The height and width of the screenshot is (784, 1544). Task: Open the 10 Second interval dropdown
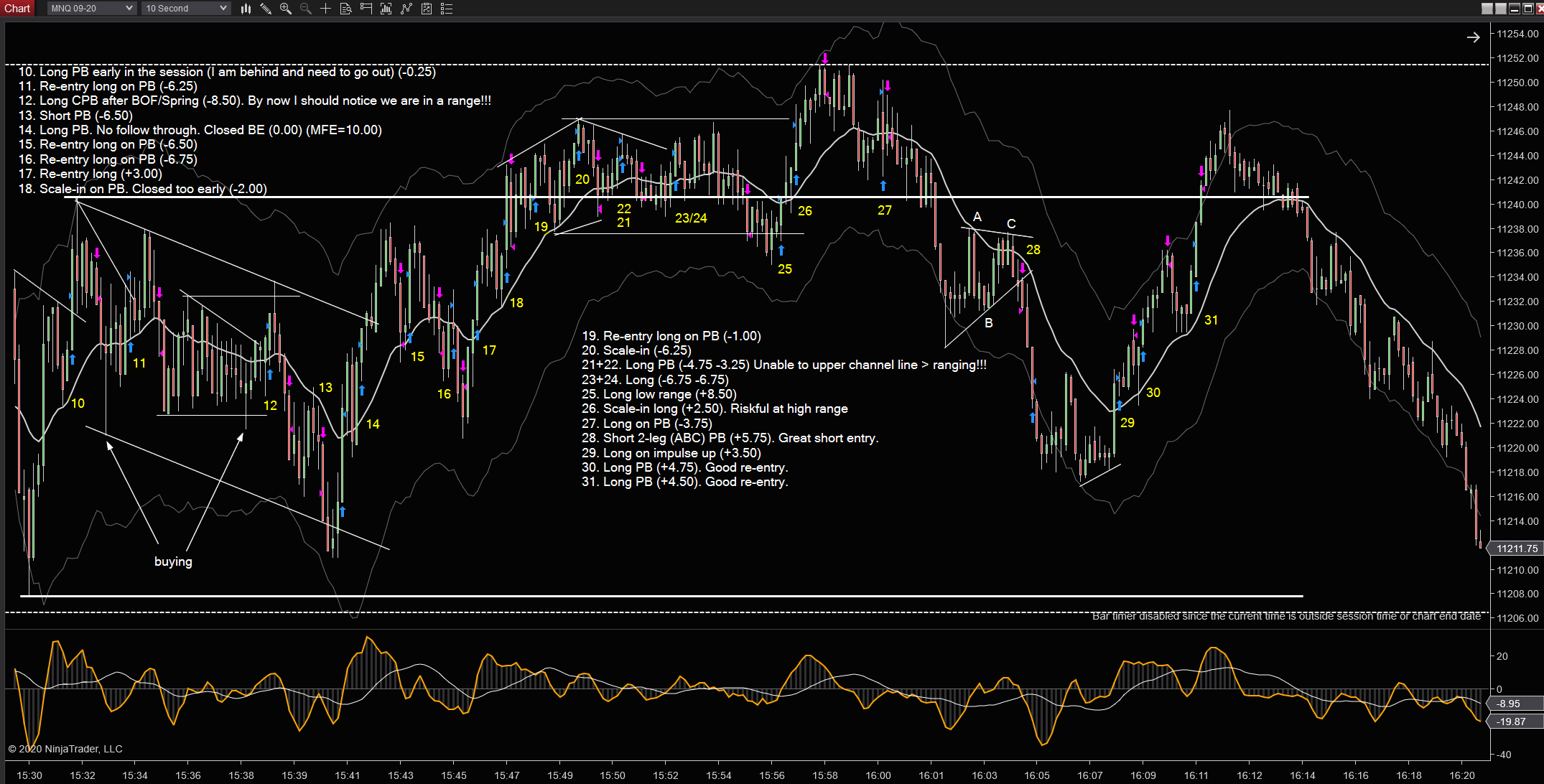pos(186,9)
